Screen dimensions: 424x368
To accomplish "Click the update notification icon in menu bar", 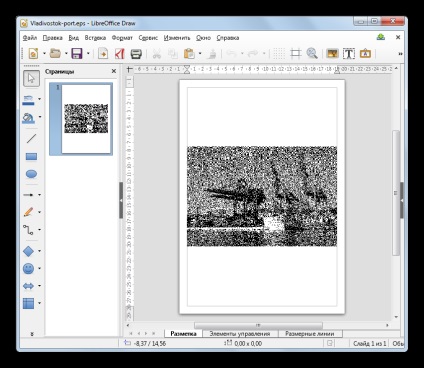I will [x=381, y=37].
